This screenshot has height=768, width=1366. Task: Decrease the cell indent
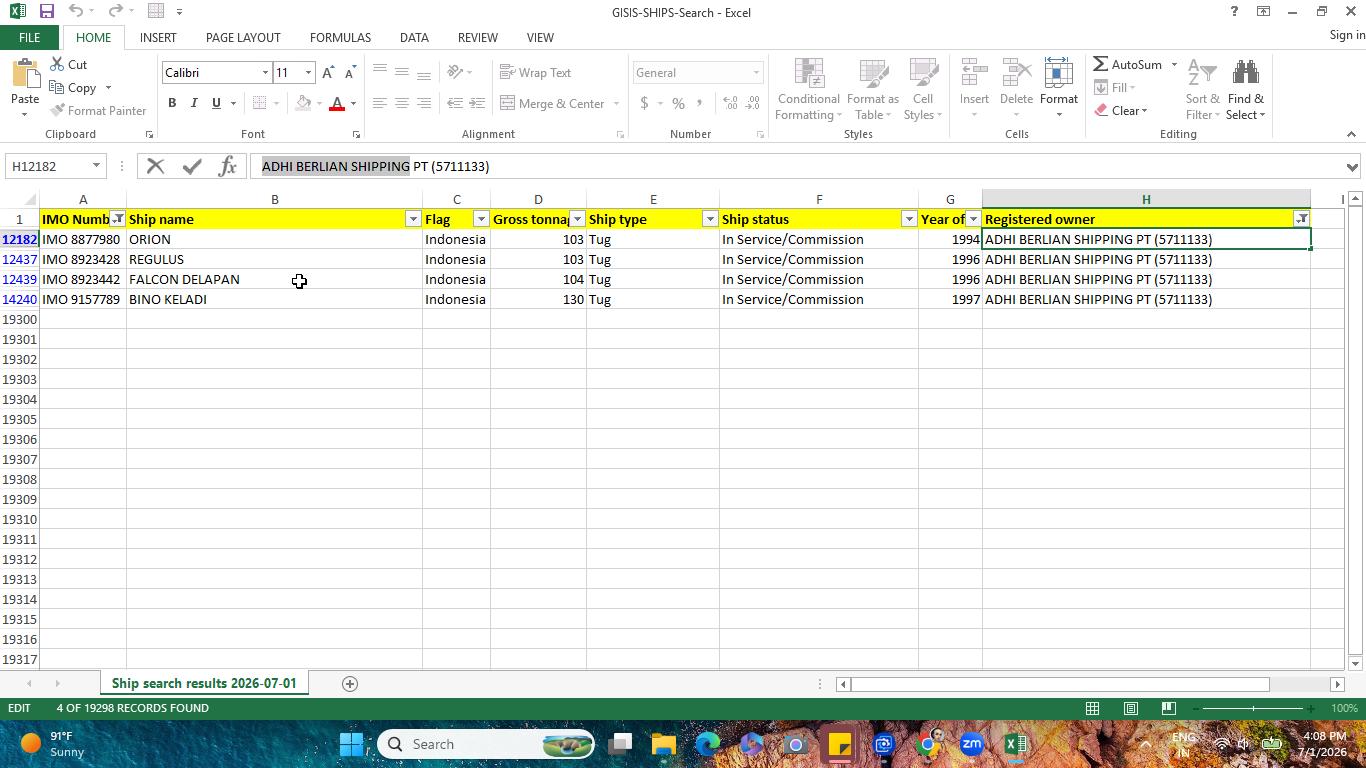(x=455, y=103)
